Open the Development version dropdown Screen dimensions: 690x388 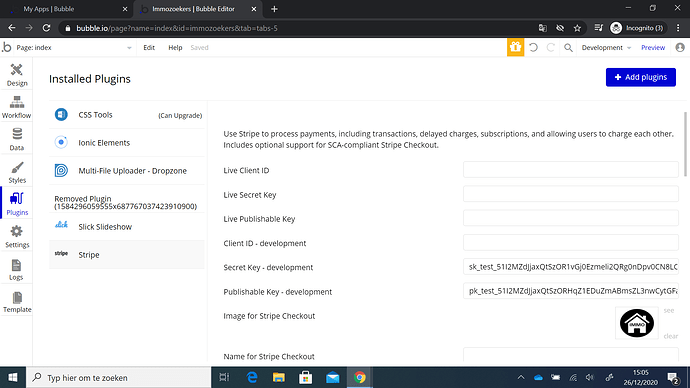[x=606, y=48]
